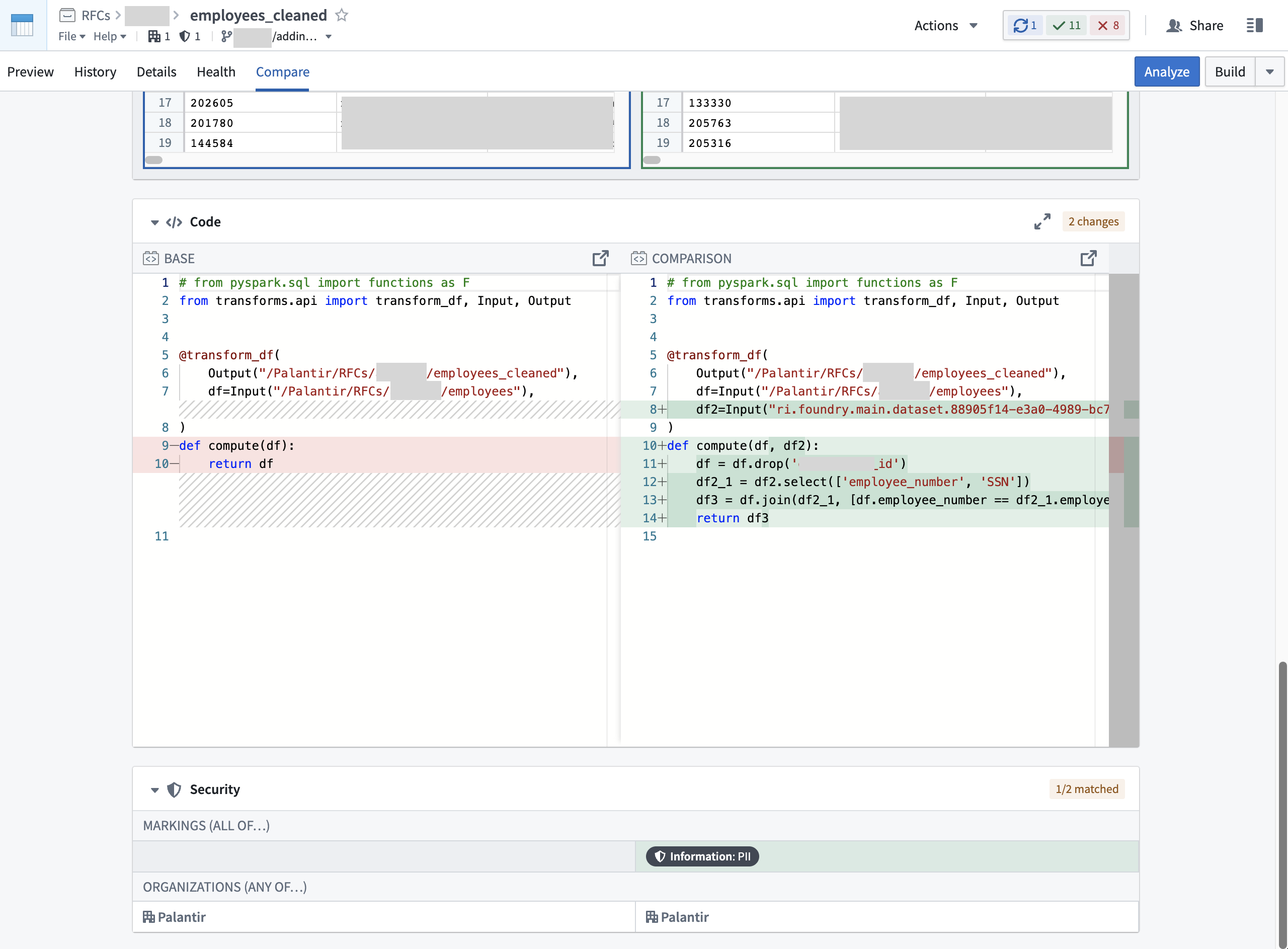Switch to the Preview tab
The height and width of the screenshot is (949, 1288).
pyautogui.click(x=30, y=72)
